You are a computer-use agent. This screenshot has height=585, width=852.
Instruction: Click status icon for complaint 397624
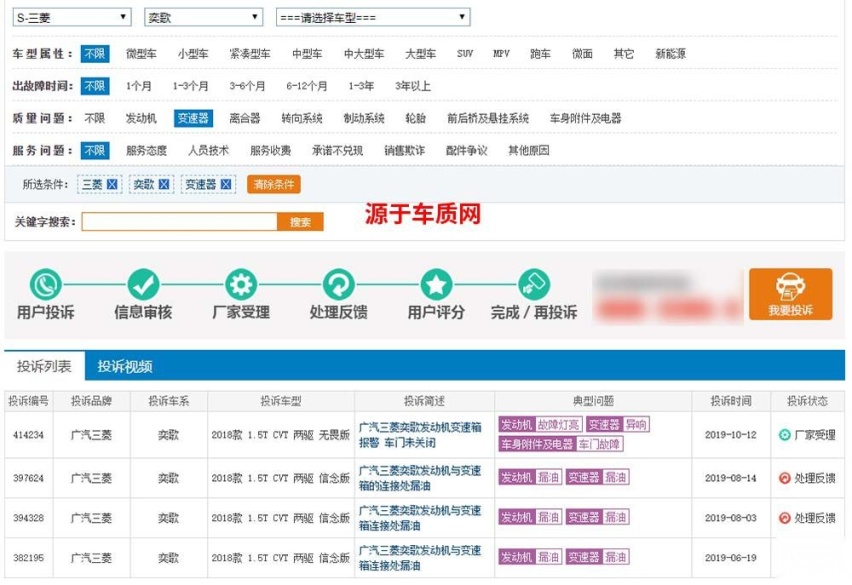(784, 478)
